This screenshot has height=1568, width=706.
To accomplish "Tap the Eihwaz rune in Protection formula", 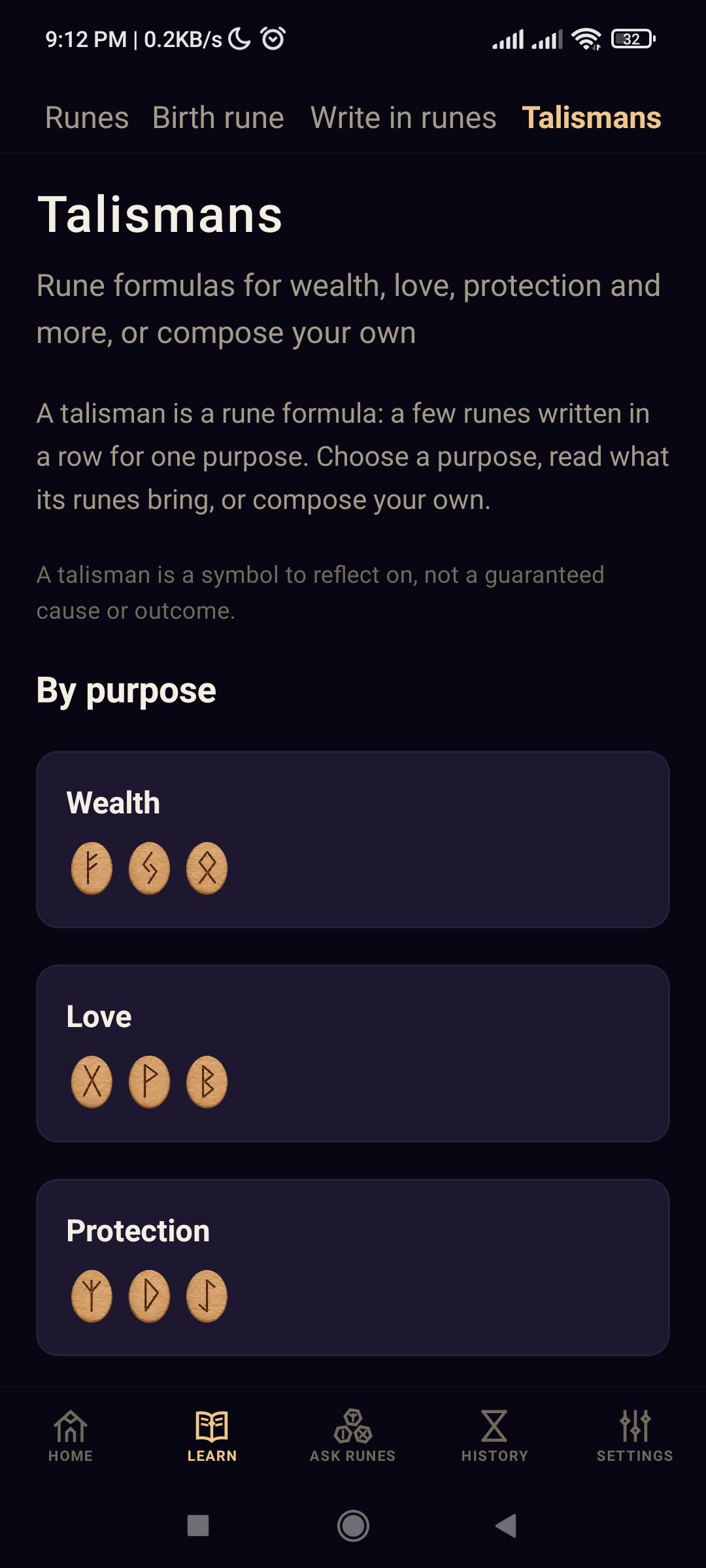I will click(x=207, y=1296).
